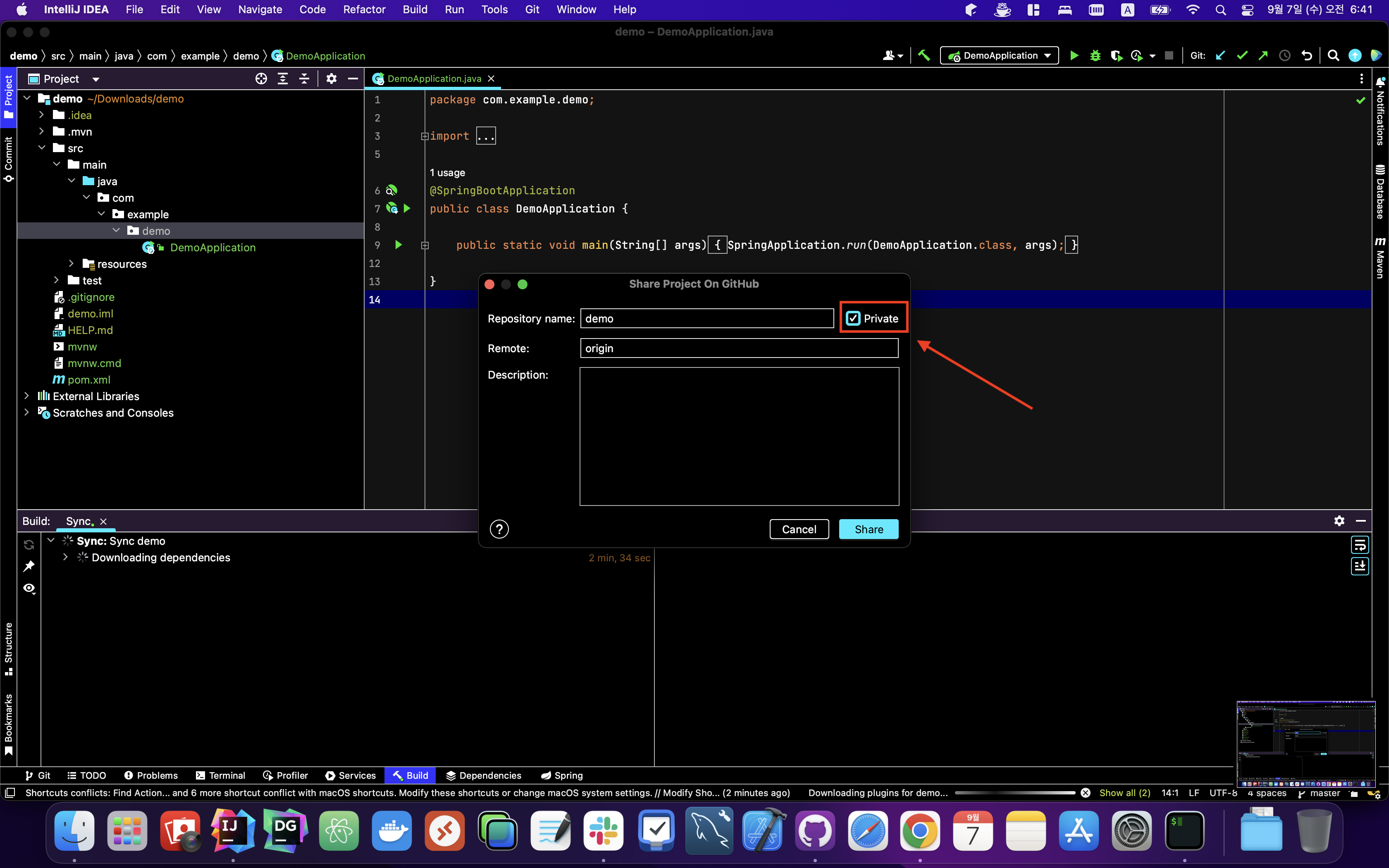Switch to the Terminal tool window tab

[220, 775]
